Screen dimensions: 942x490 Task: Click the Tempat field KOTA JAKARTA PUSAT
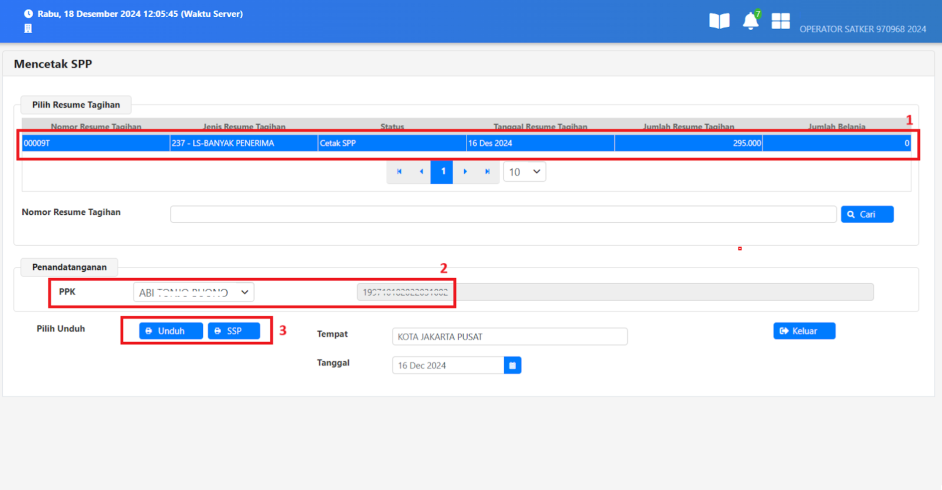[509, 336]
